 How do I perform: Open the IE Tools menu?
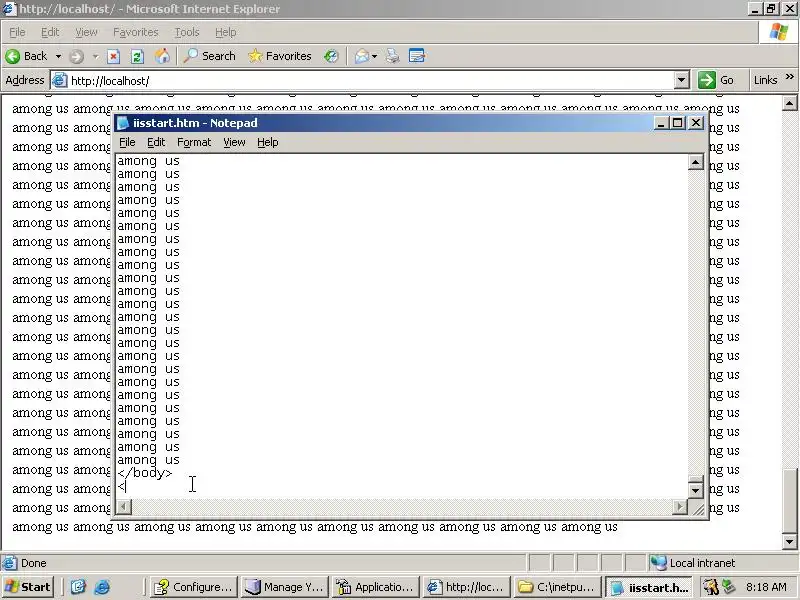187,32
